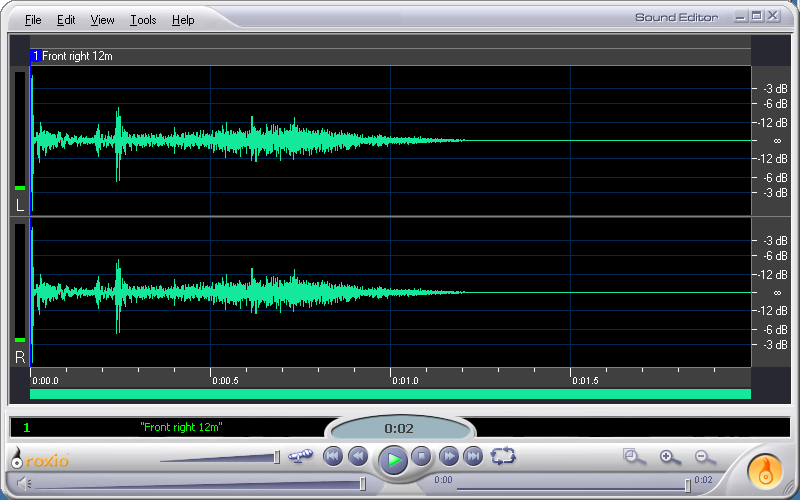Click the Rewind button
The image size is (800, 500).
tap(358, 457)
